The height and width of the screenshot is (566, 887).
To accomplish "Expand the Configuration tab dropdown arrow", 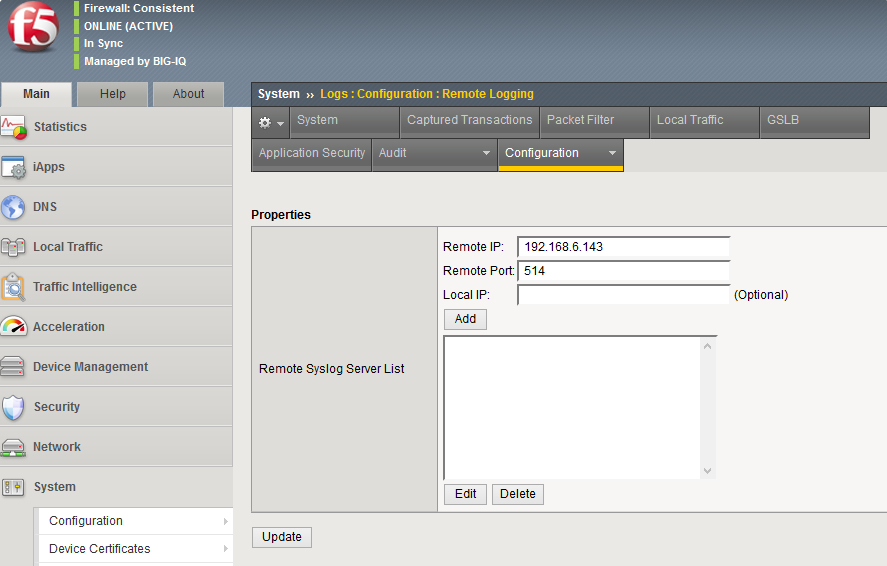I will (x=612, y=154).
